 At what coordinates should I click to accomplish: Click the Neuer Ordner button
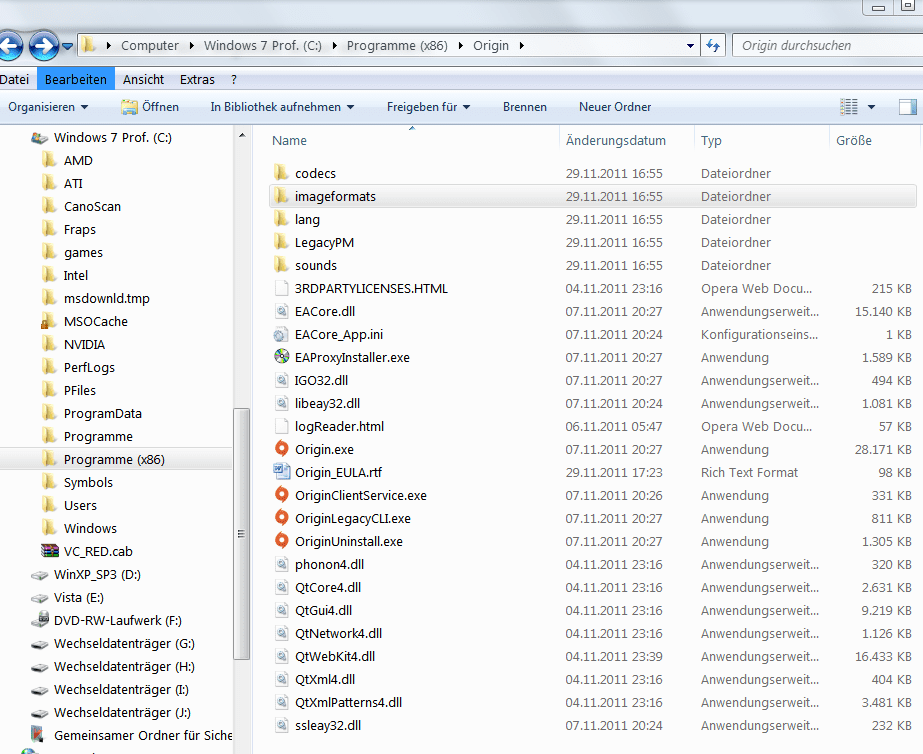point(615,107)
